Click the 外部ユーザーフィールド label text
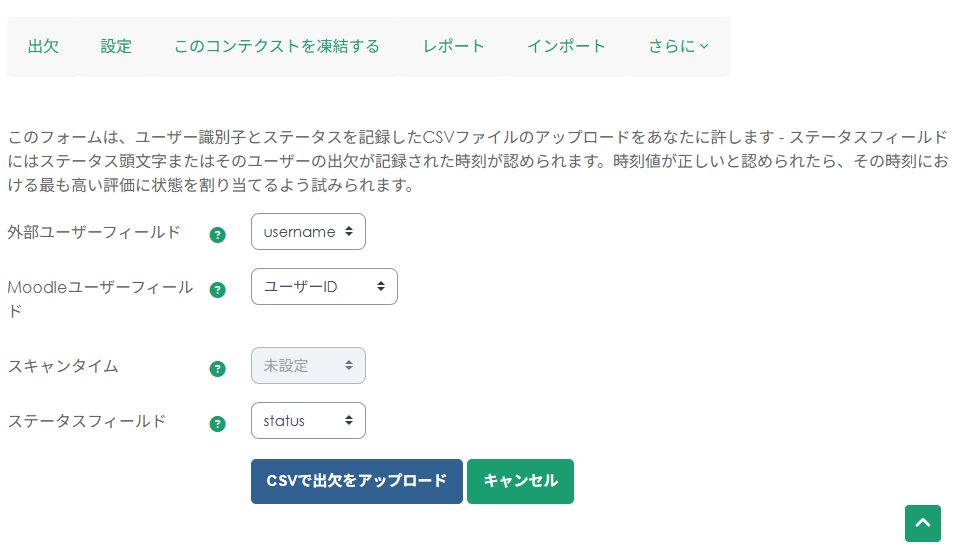Viewport: 961px width, 554px height. point(94,232)
